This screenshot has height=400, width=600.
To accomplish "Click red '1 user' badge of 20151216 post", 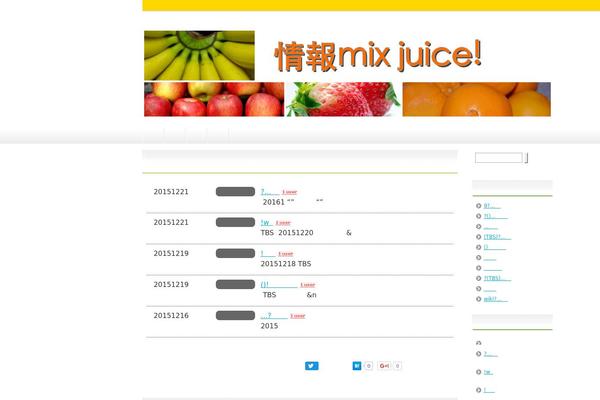I will 298,316.
